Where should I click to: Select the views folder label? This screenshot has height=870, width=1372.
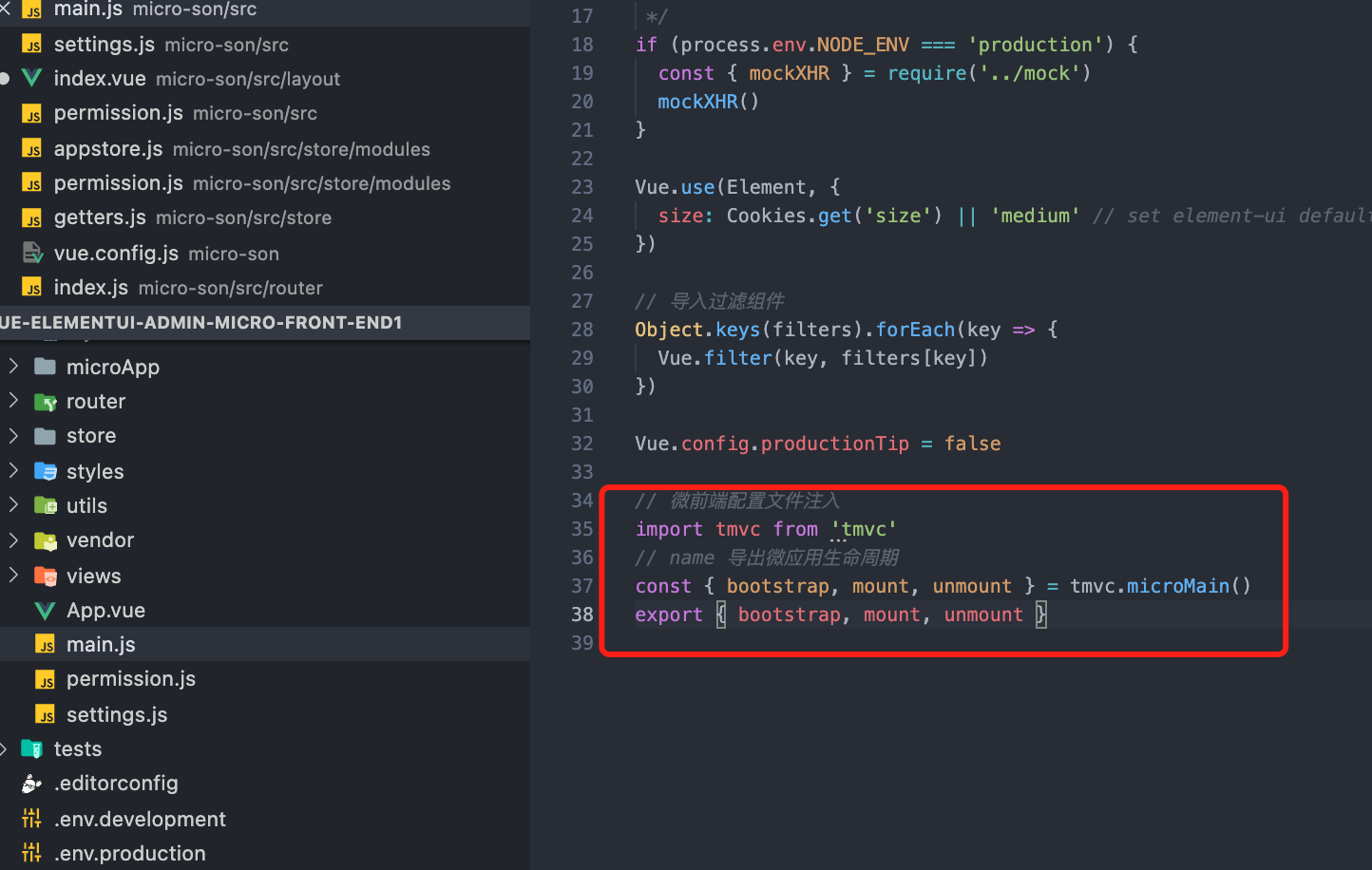pyautogui.click(x=94, y=576)
